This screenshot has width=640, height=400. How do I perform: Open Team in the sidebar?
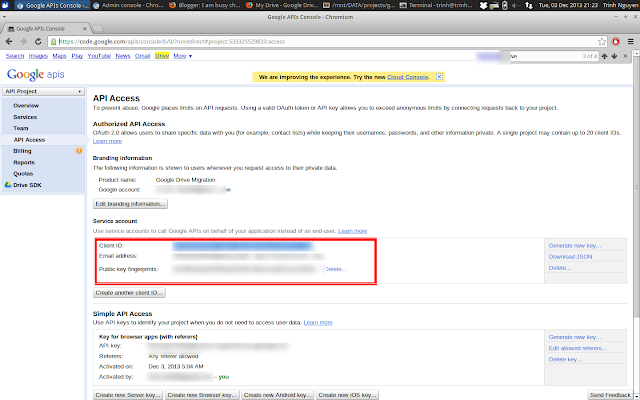[21, 128]
